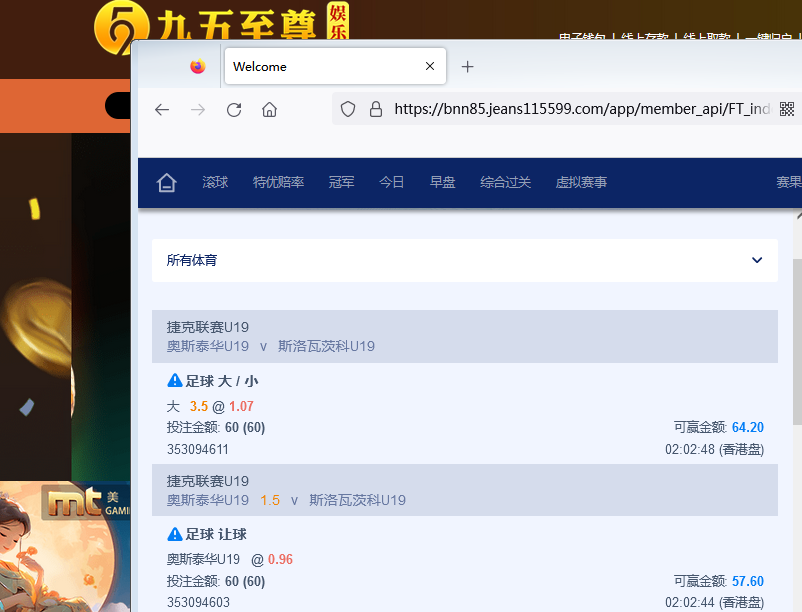Go to 综合过关 in navigation bar
Viewport: 802px width, 612px height.
click(x=505, y=183)
